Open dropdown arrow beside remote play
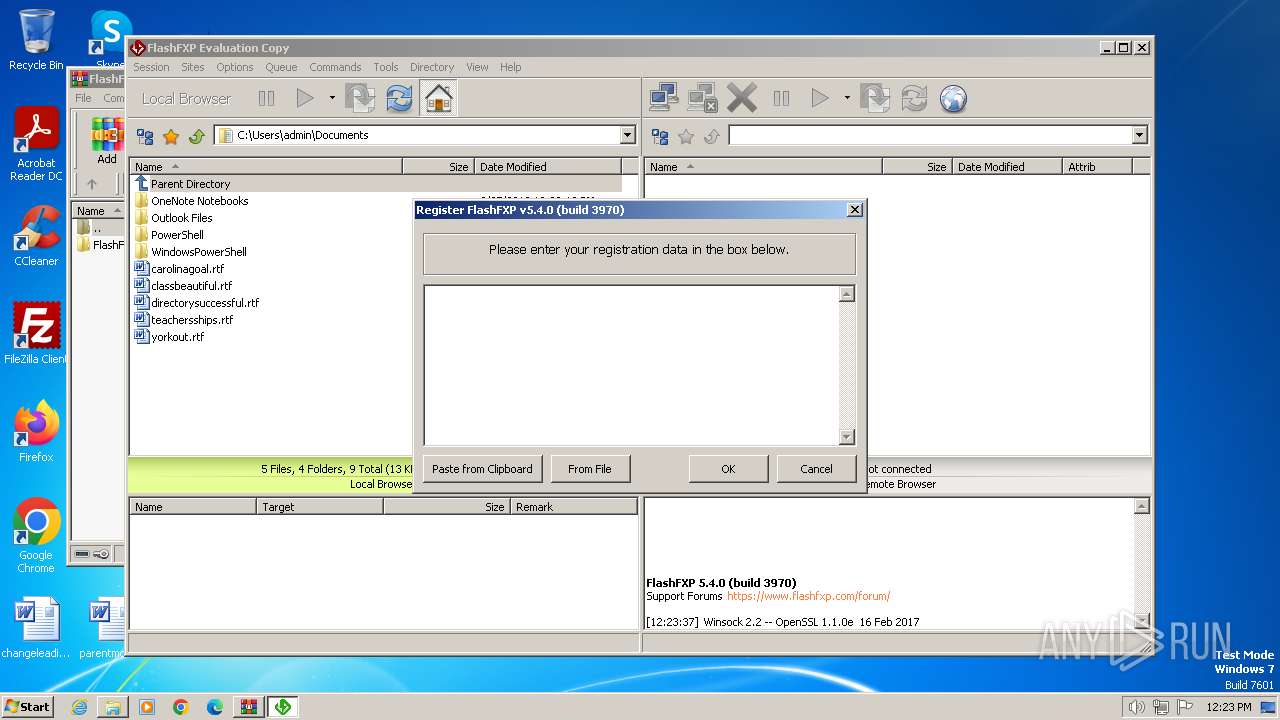 click(847, 98)
